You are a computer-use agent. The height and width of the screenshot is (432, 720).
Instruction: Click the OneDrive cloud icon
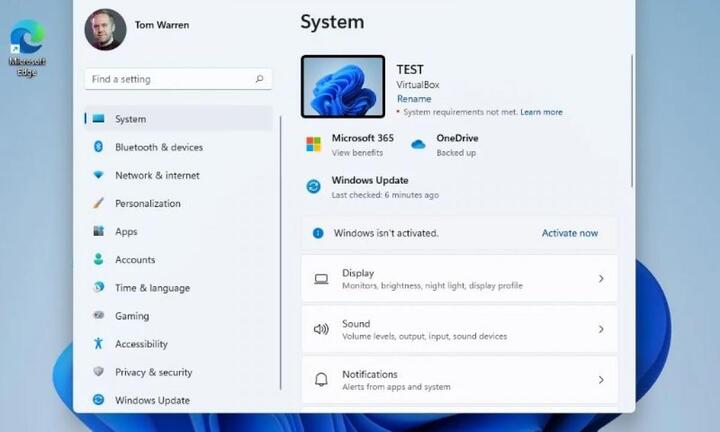pyautogui.click(x=418, y=145)
